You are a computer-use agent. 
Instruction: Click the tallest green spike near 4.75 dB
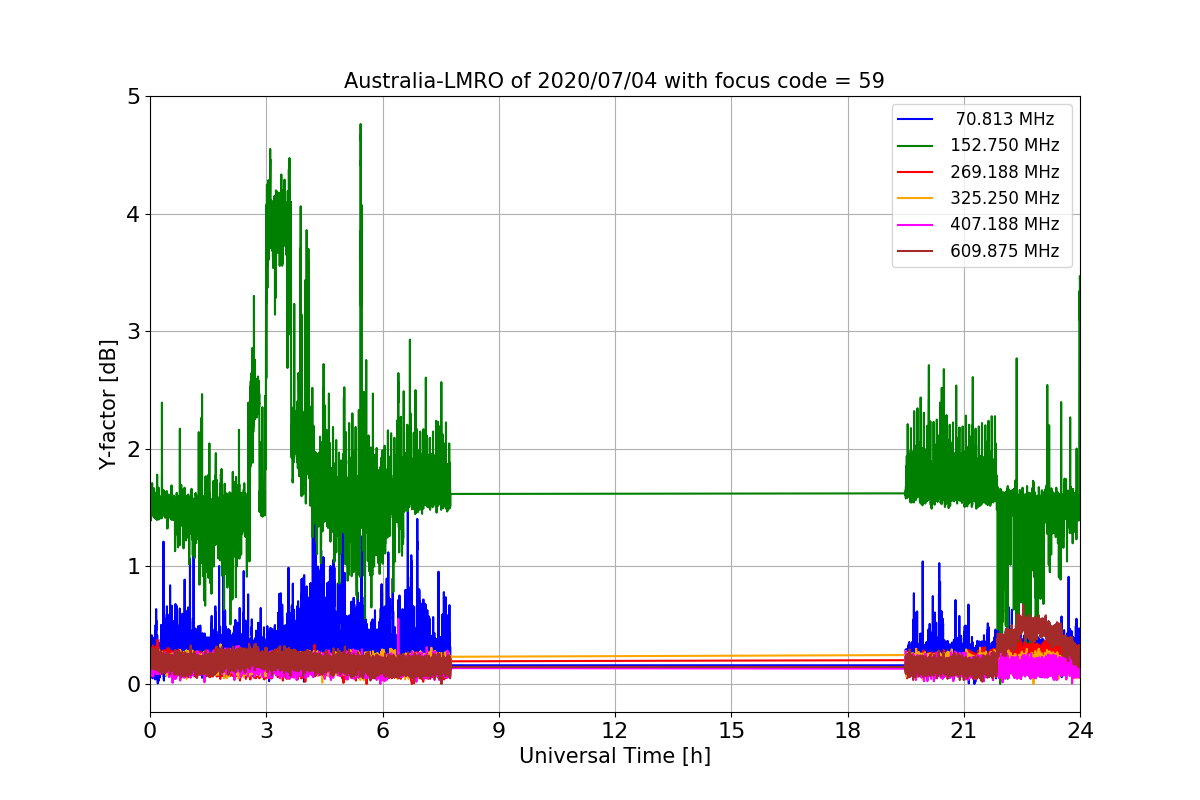[360, 128]
